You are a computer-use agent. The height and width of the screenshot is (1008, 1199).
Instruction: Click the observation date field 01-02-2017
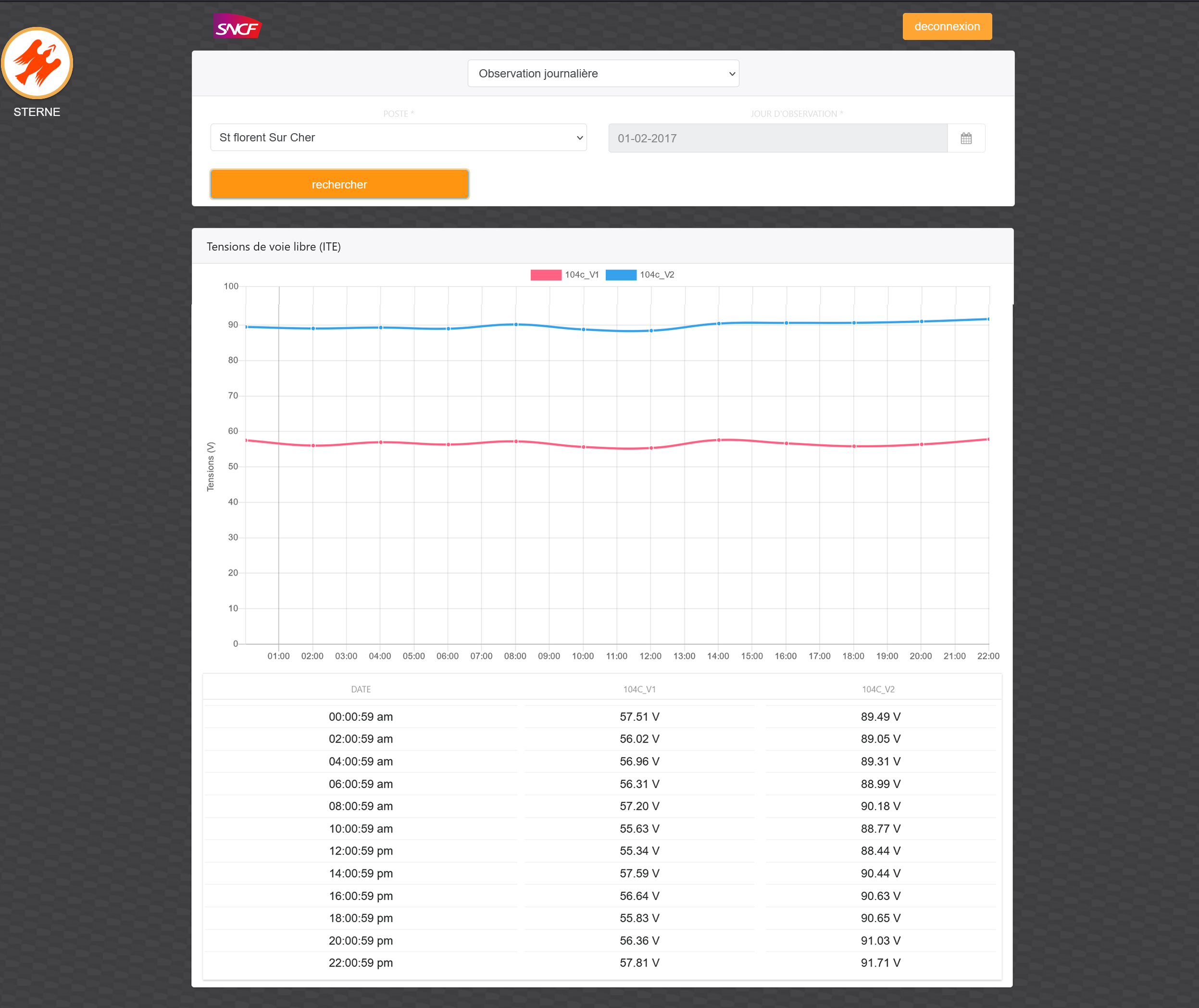click(777, 139)
